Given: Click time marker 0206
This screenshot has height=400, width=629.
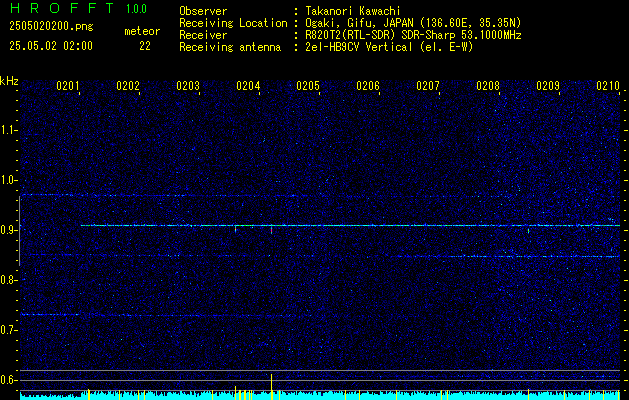Looking at the screenshot, I should (368, 85).
